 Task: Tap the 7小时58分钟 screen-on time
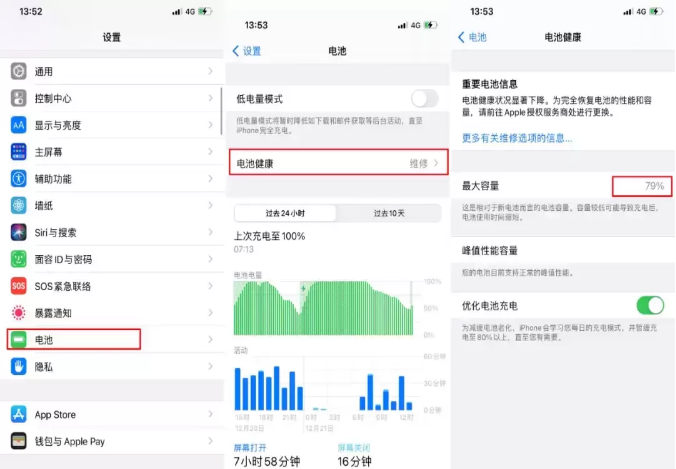click(x=267, y=462)
